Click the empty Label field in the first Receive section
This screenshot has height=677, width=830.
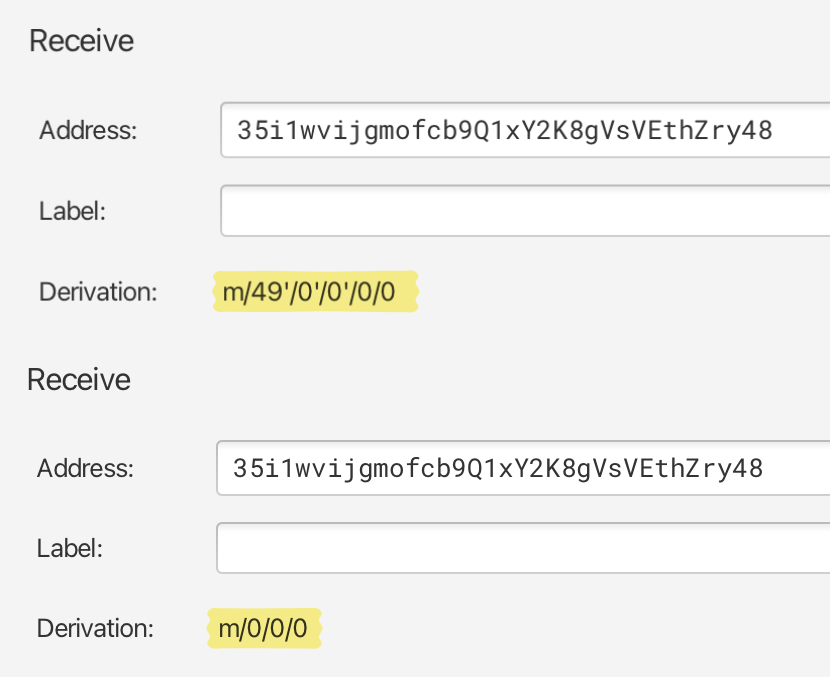pos(524,211)
